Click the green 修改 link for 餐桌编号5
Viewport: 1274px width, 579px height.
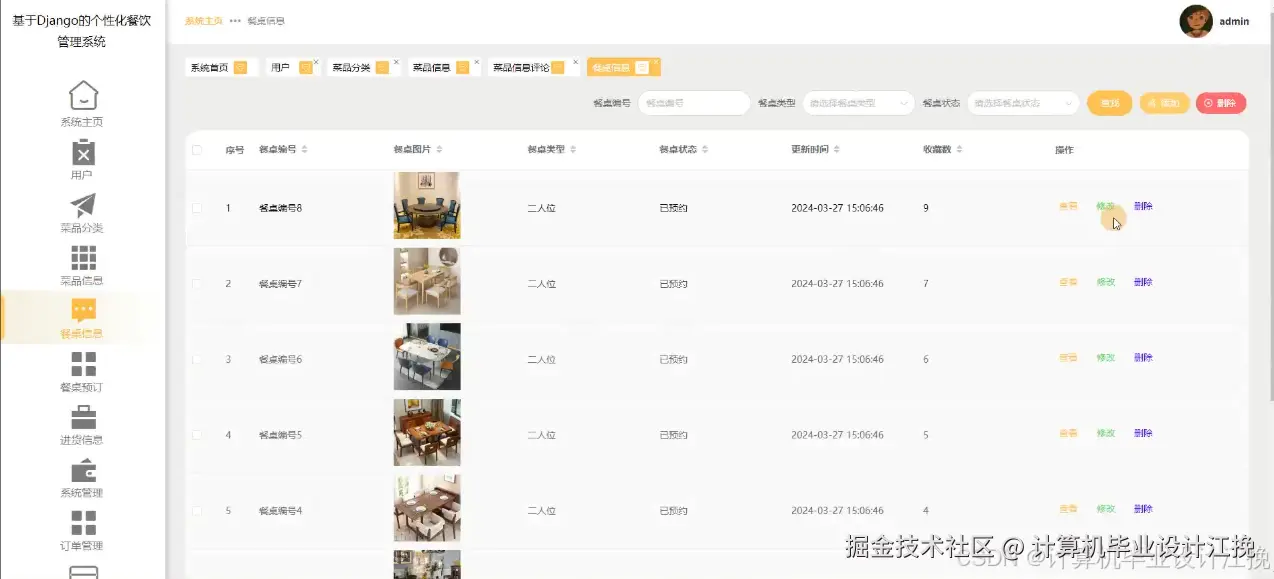[x=1105, y=434]
